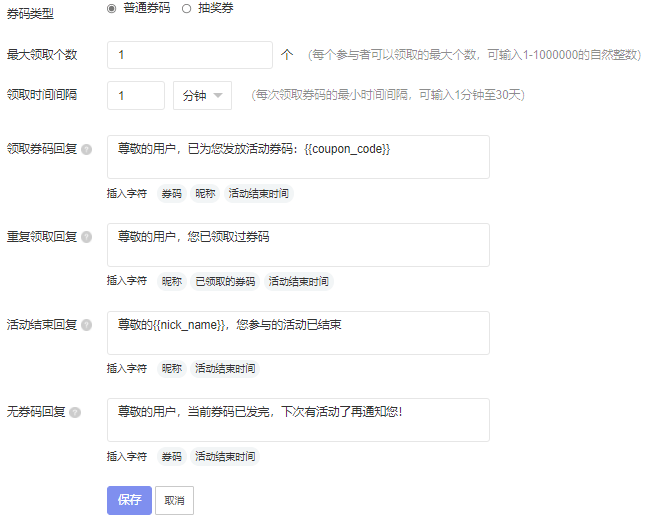
Task: Insert 券码 tag in 领取券码回复
Action: tap(172, 193)
